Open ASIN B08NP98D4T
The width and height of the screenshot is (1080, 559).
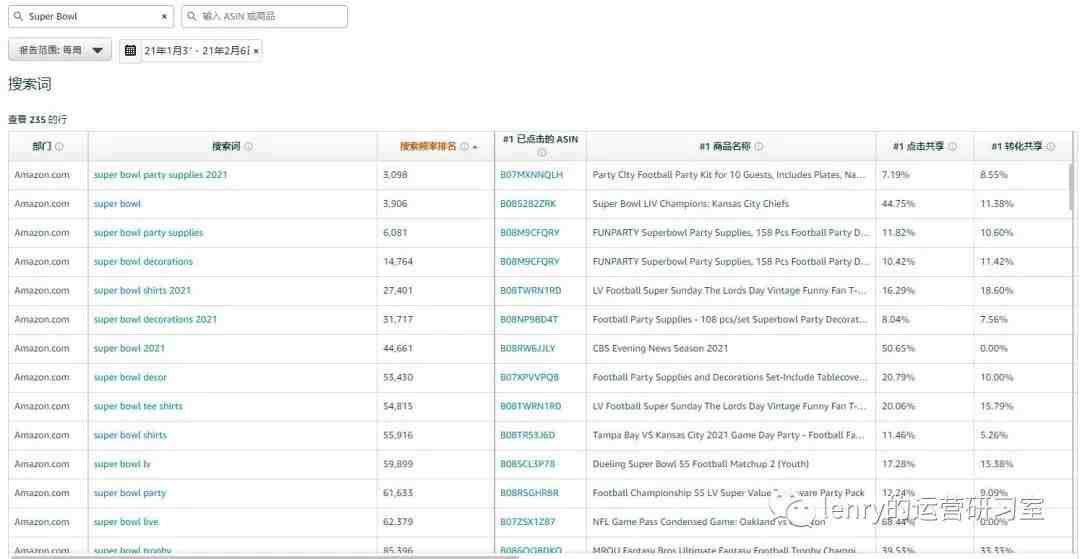point(529,319)
